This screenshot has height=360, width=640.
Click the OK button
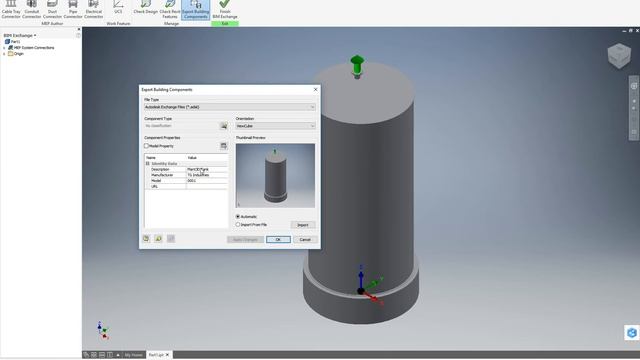coord(278,240)
